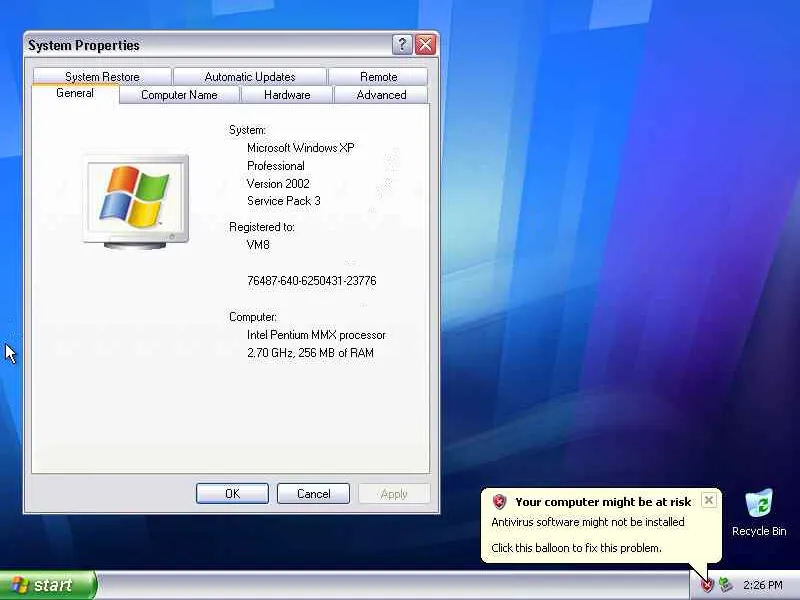The height and width of the screenshot is (600, 800).
Task: Click the 'System:' label
Action: tap(247, 130)
